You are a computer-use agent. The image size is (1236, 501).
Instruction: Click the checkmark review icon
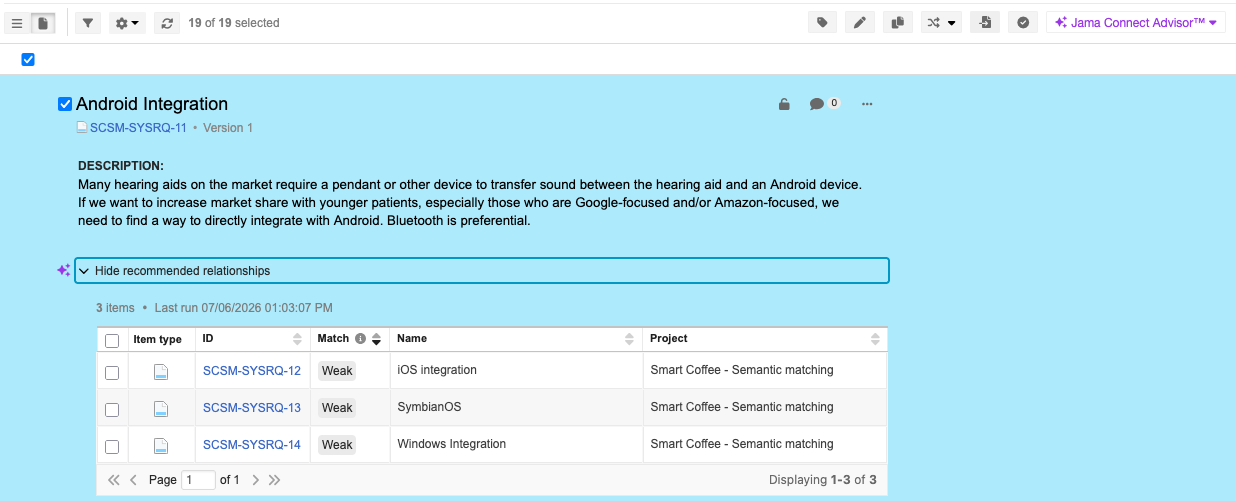pos(1023,22)
